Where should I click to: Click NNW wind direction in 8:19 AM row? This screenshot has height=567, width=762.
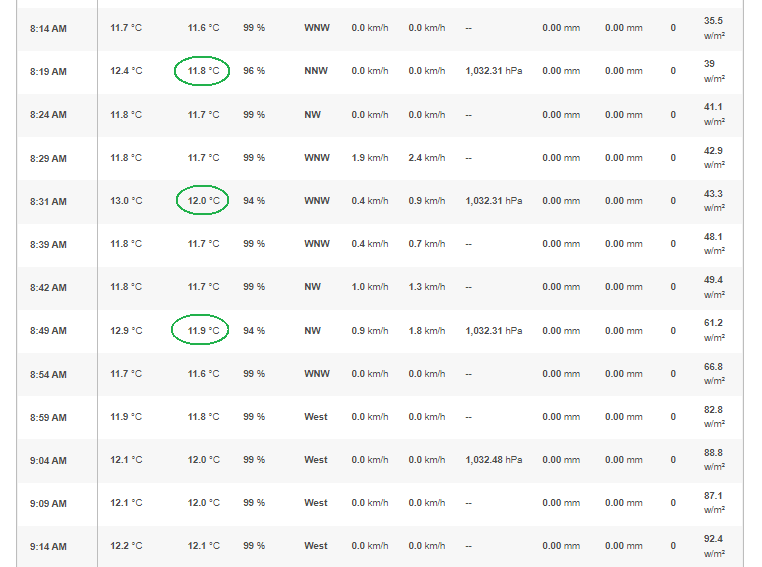(x=316, y=71)
